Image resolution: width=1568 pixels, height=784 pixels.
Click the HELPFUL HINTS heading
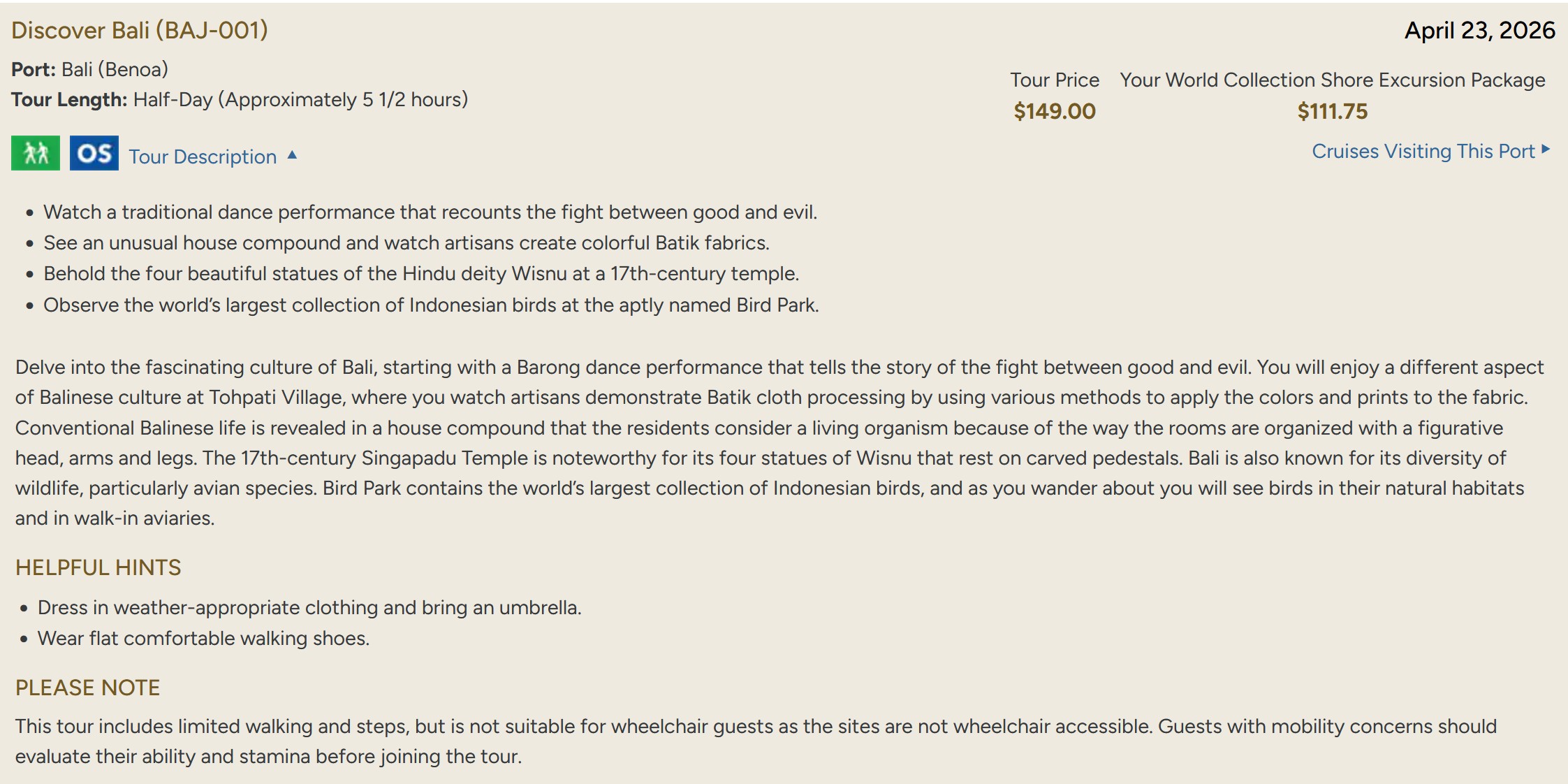point(98,567)
